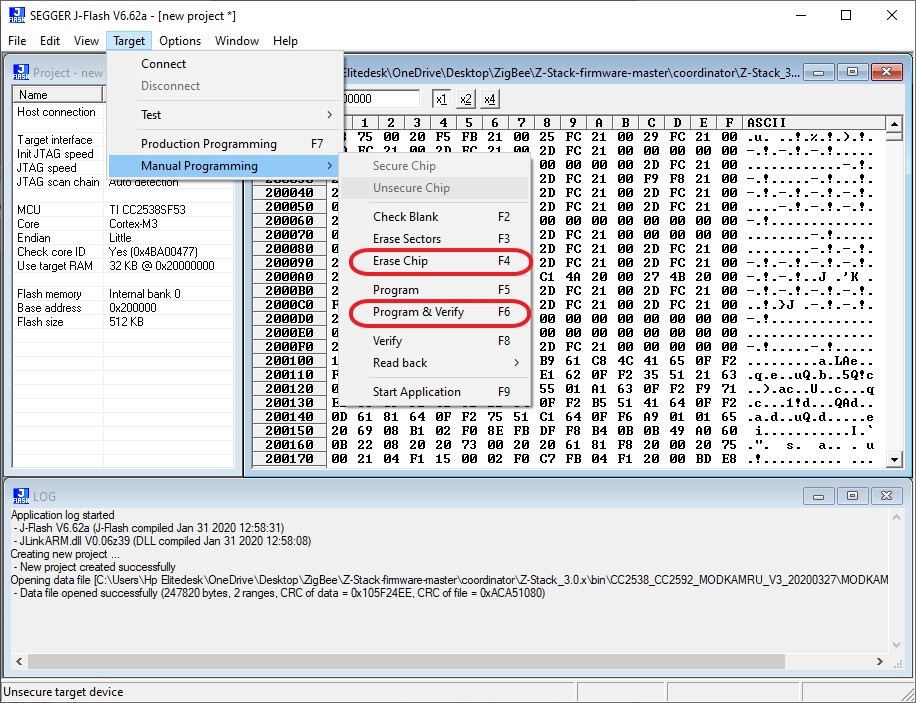The width and height of the screenshot is (916, 703).
Task: Choose Check Blank in submenu
Action: (x=435, y=217)
